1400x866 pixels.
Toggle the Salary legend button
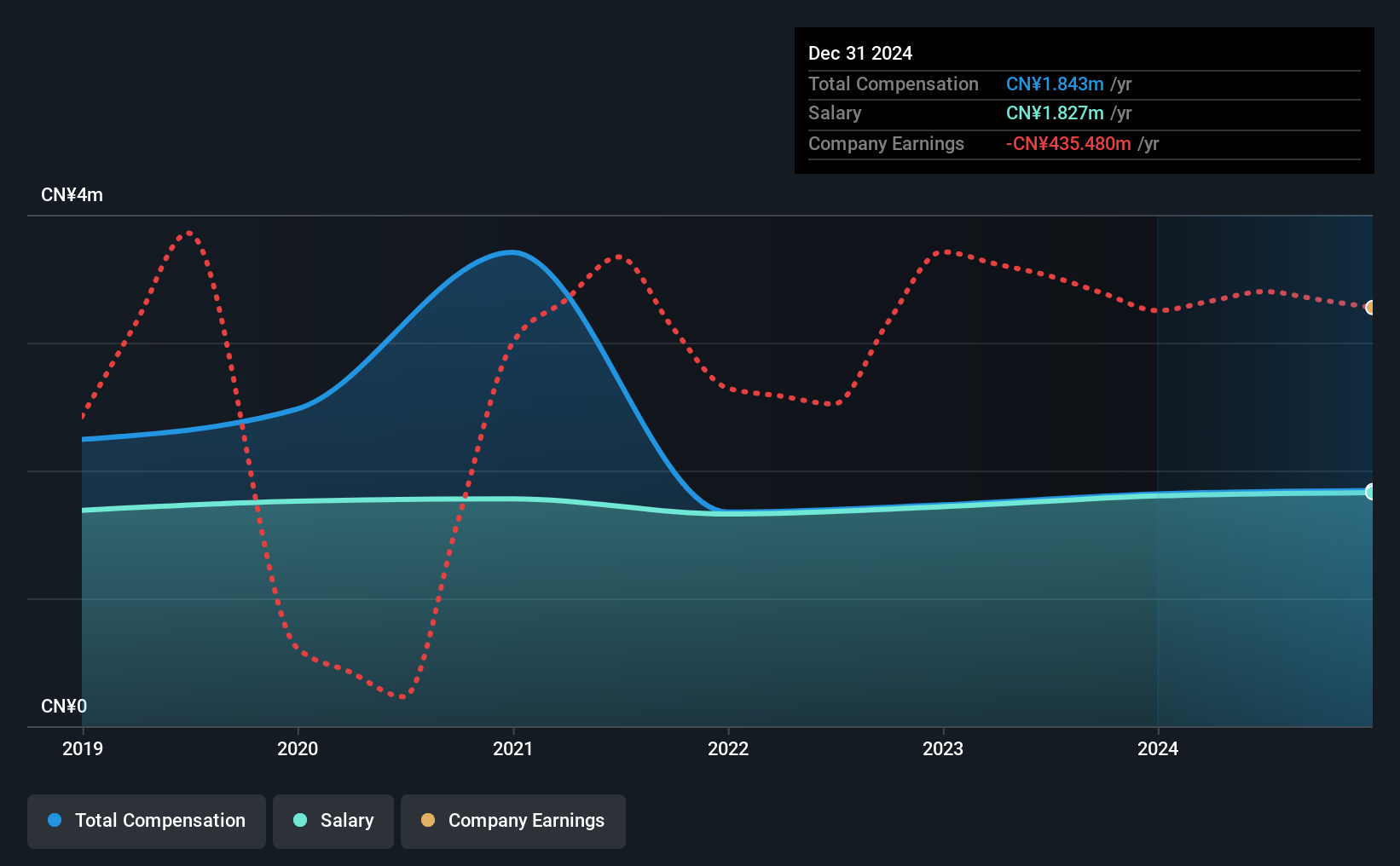click(x=333, y=821)
